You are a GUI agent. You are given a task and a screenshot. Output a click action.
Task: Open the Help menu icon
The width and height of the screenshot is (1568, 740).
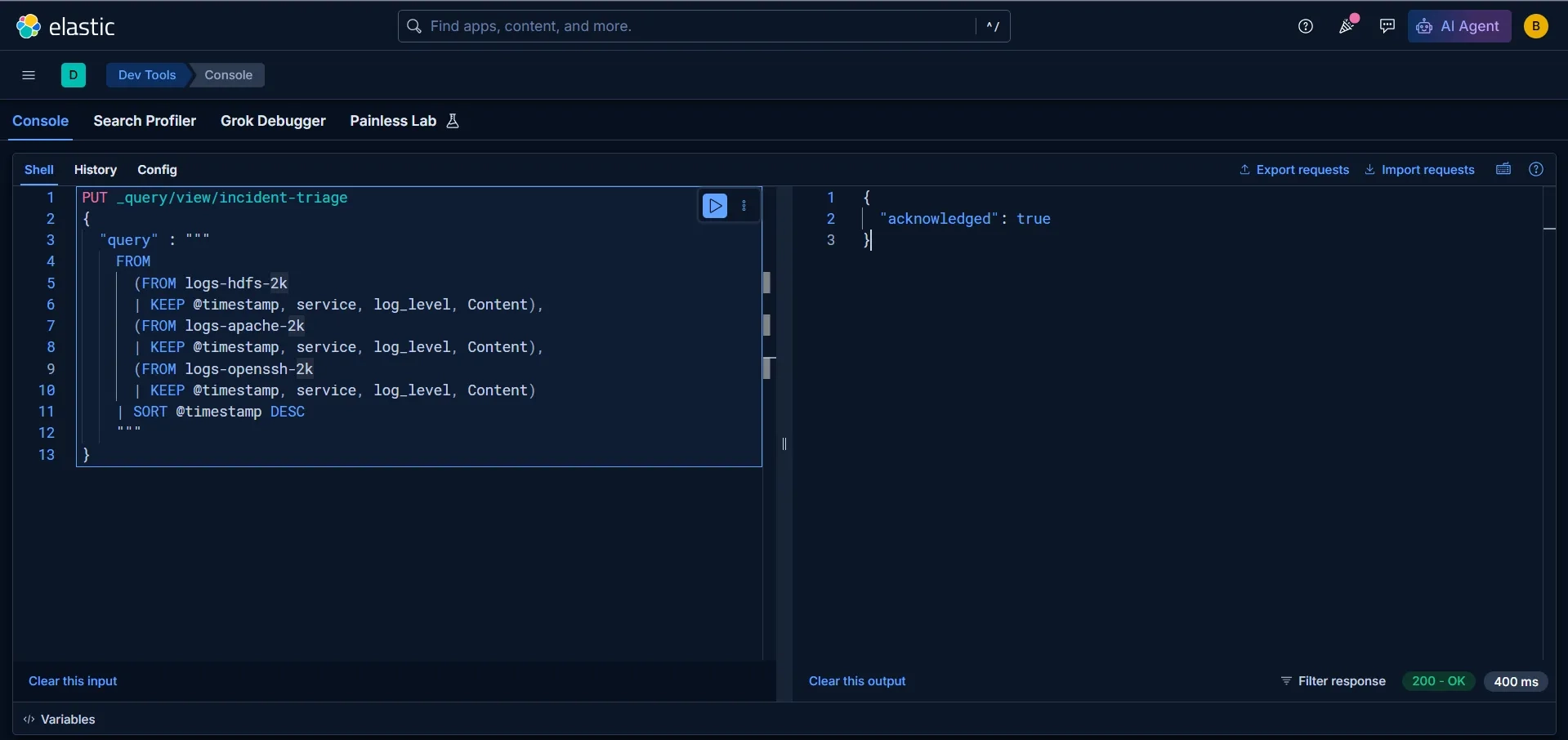pyautogui.click(x=1306, y=26)
